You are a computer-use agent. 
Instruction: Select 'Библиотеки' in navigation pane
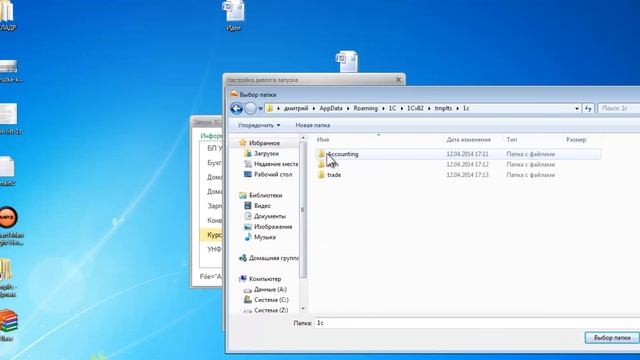tap(265, 196)
